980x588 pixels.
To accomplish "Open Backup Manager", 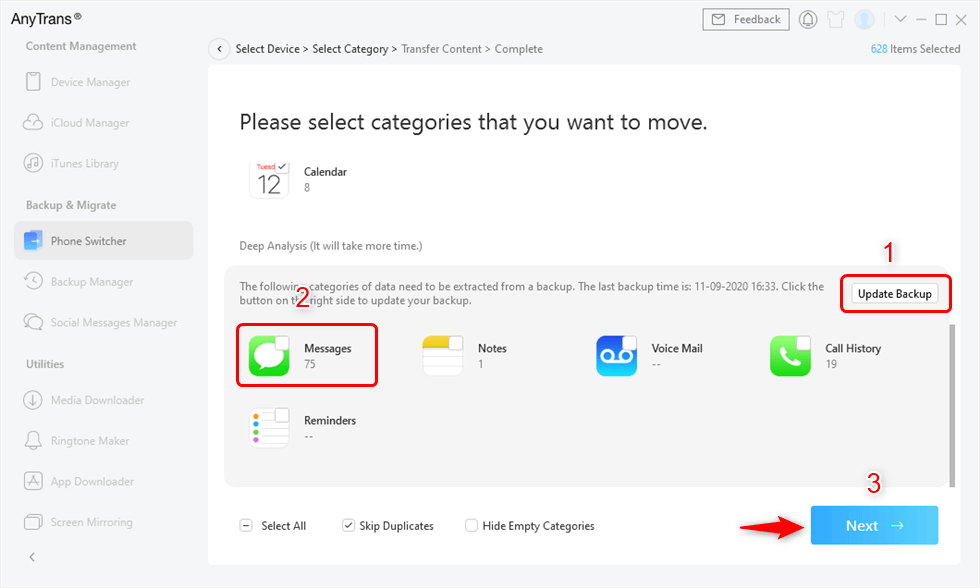I will click(92, 282).
